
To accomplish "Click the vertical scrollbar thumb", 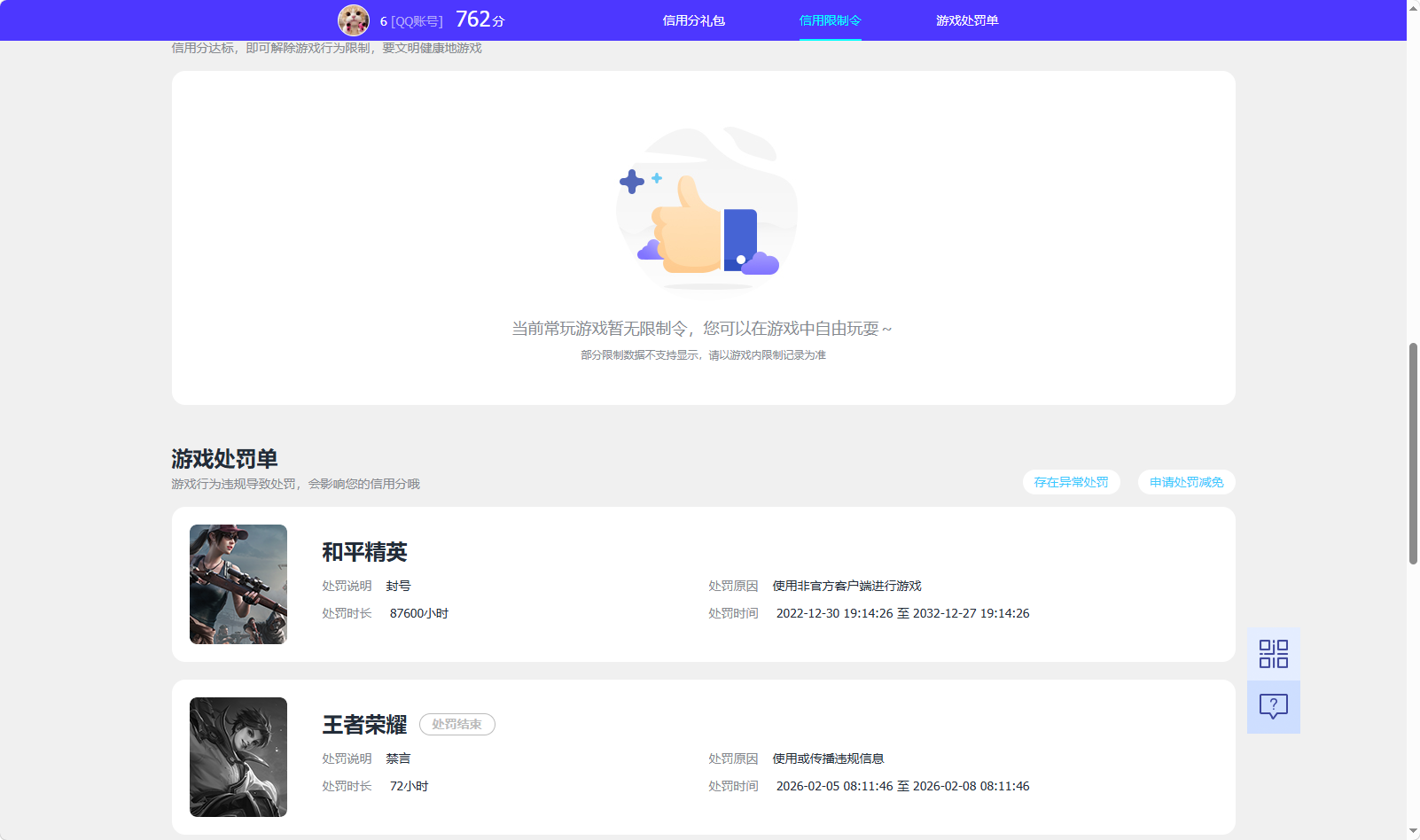I will 1413,453.
